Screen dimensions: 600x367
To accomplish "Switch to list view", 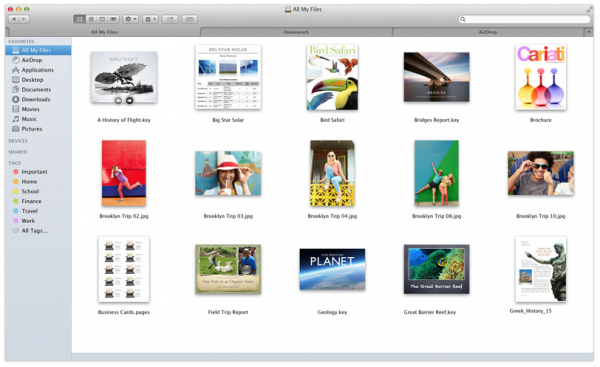I will click(x=91, y=19).
